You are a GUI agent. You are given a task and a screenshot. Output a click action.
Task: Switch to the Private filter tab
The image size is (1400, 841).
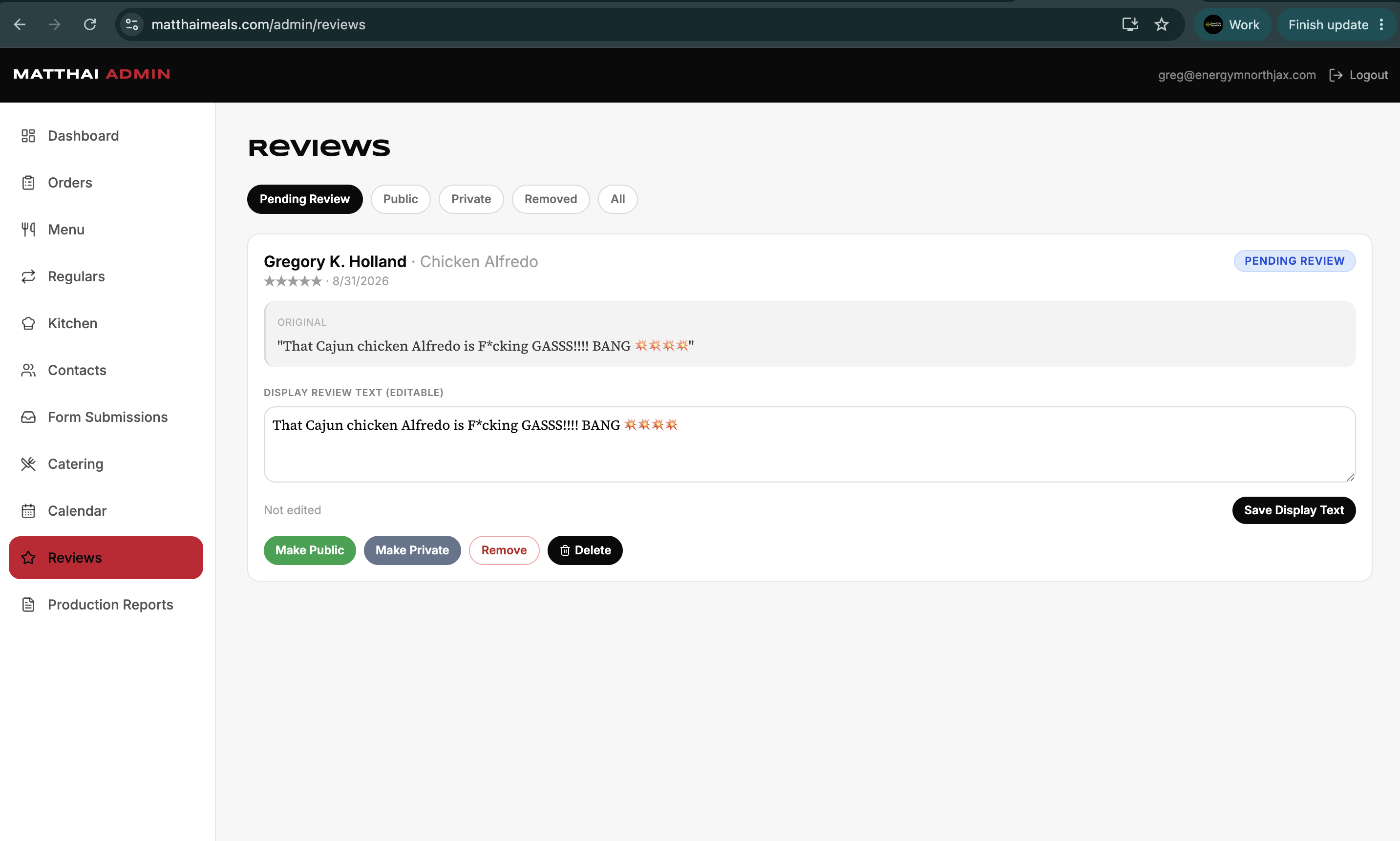pos(471,199)
